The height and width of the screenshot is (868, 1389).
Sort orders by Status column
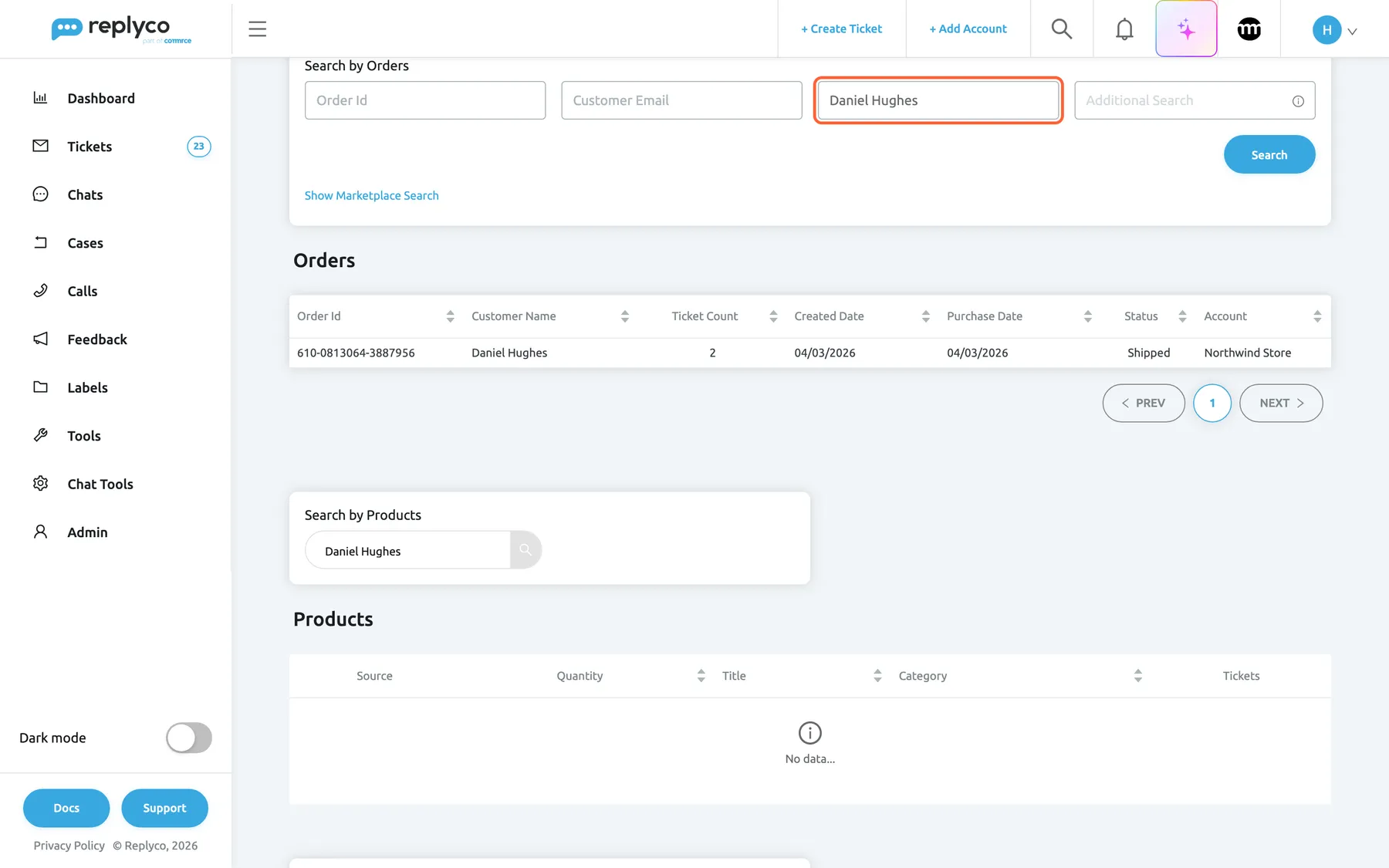point(1182,316)
